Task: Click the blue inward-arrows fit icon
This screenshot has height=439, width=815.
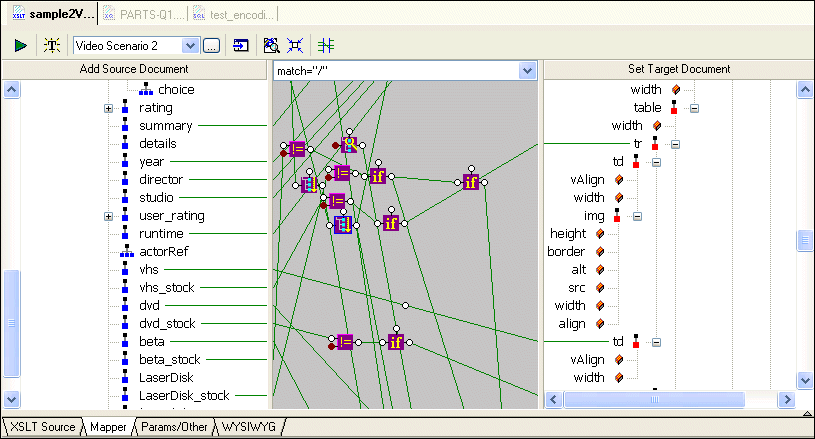Action: tap(295, 45)
